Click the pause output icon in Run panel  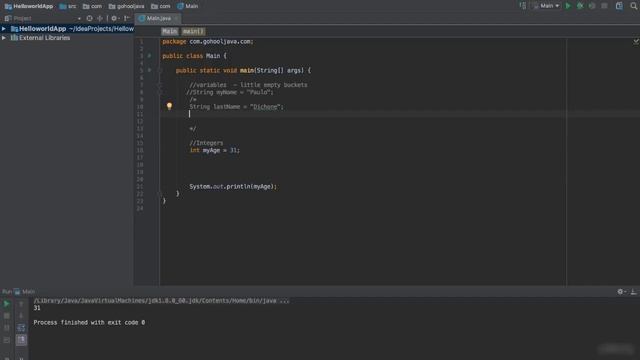7,327
